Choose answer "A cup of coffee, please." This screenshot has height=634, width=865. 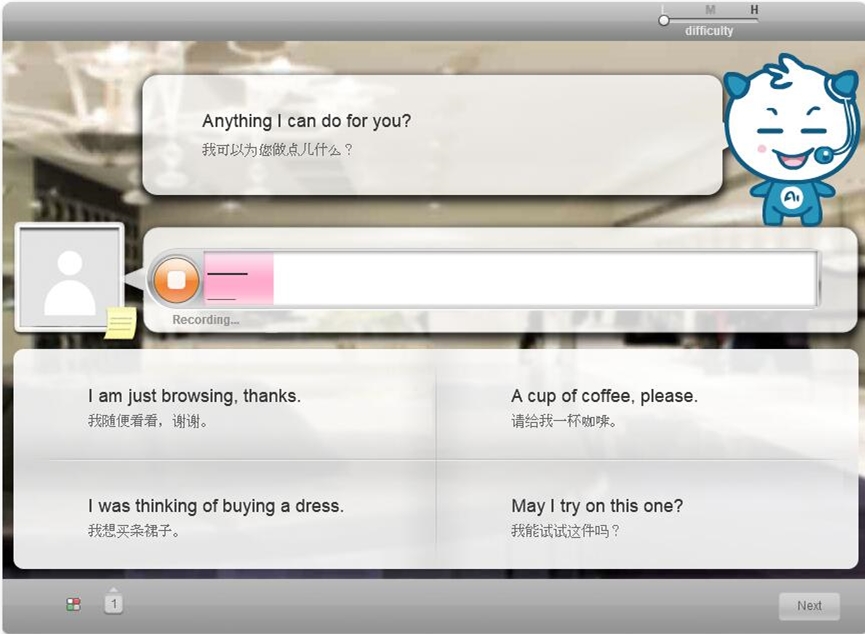pos(604,396)
